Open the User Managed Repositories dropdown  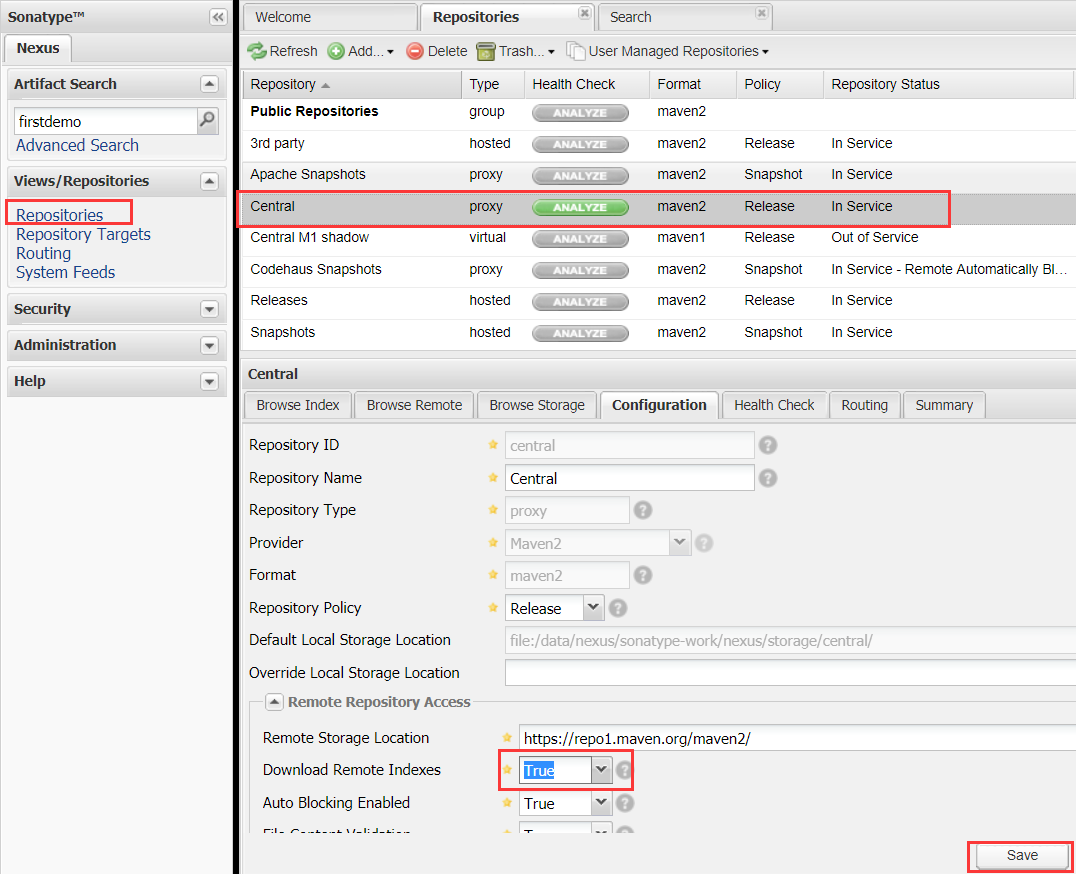(667, 51)
